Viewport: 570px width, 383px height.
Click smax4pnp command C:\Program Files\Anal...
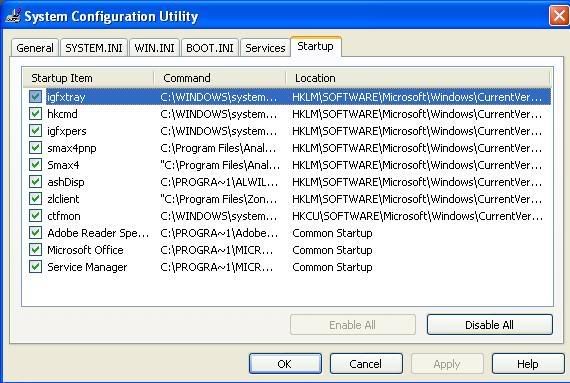(218, 148)
